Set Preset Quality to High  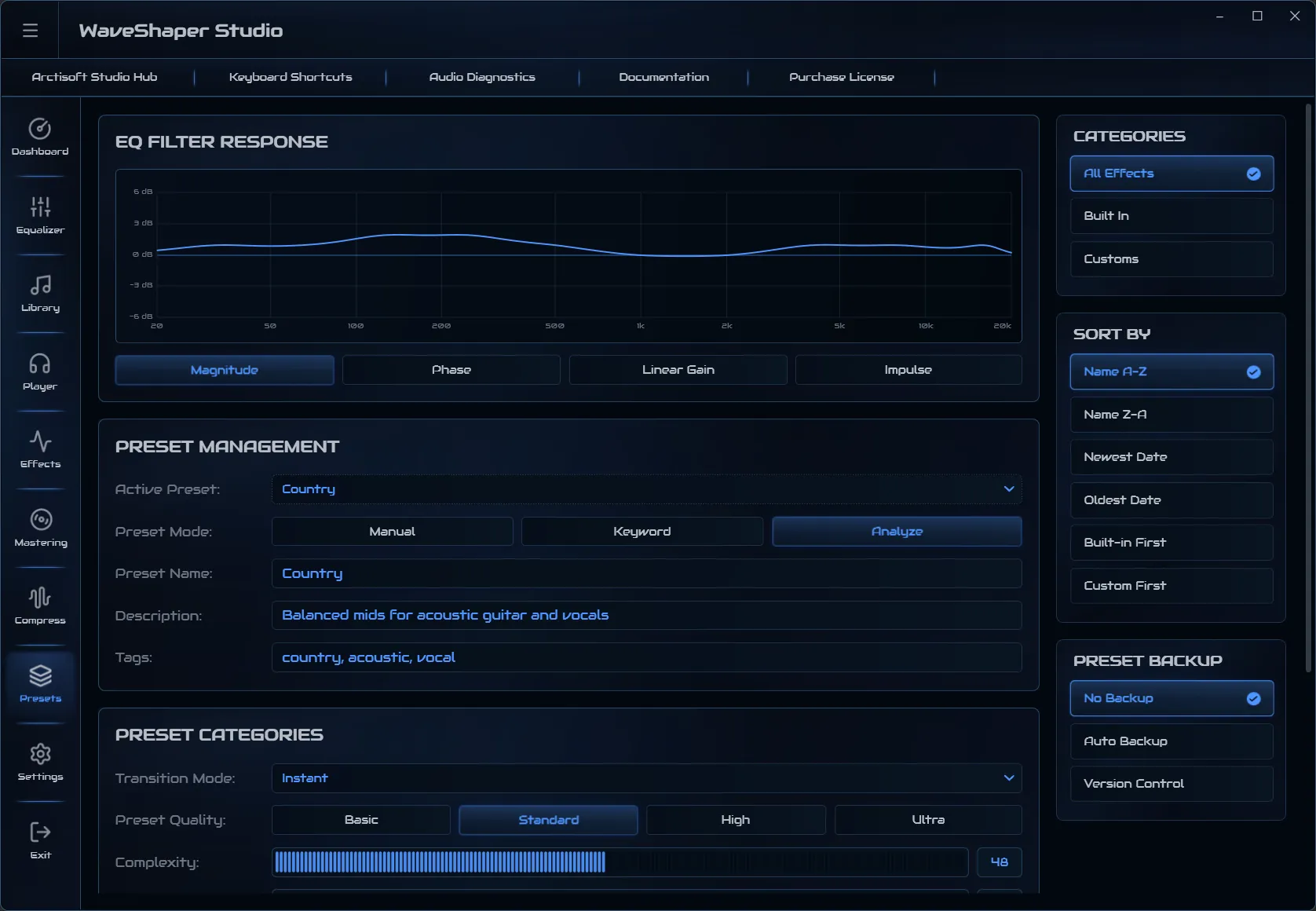coord(736,820)
